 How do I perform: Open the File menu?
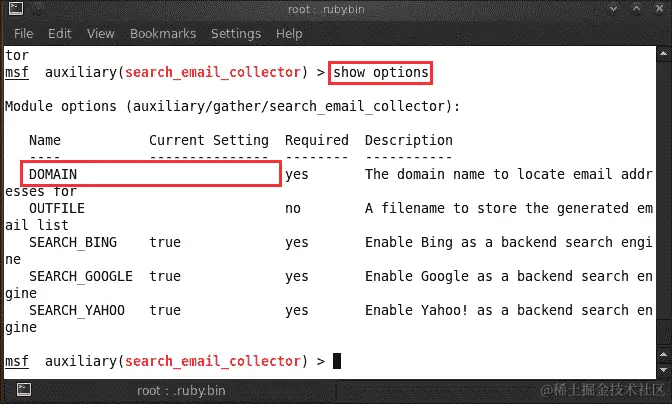tap(23, 33)
